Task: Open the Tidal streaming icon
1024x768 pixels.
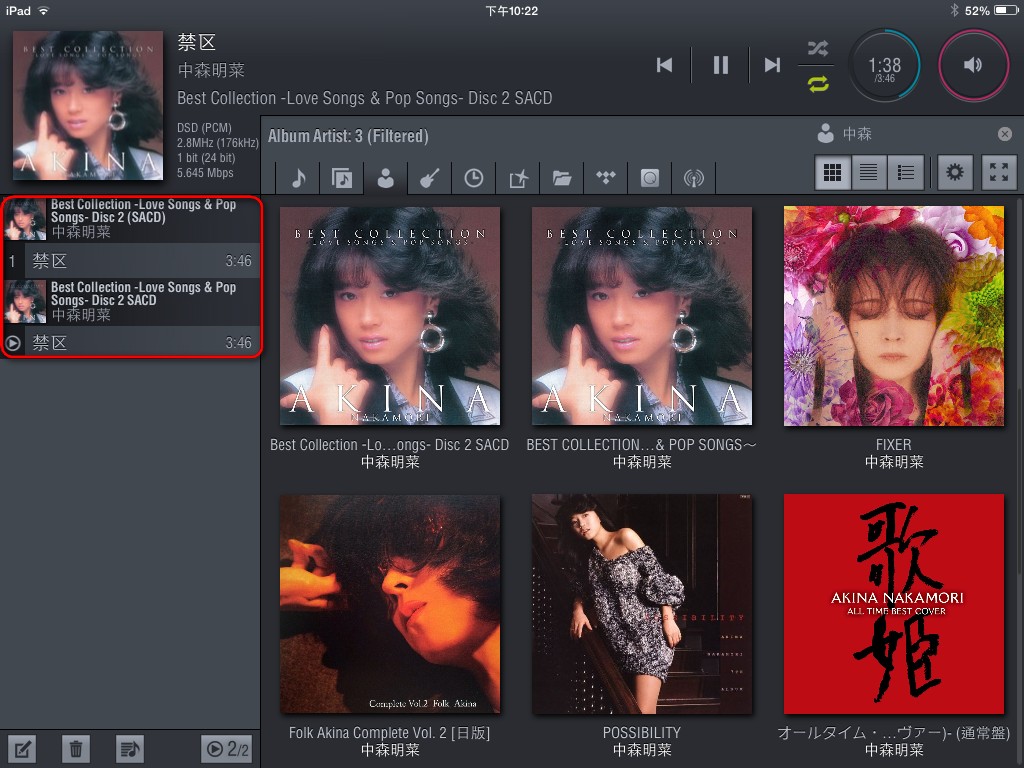Action: coord(606,178)
